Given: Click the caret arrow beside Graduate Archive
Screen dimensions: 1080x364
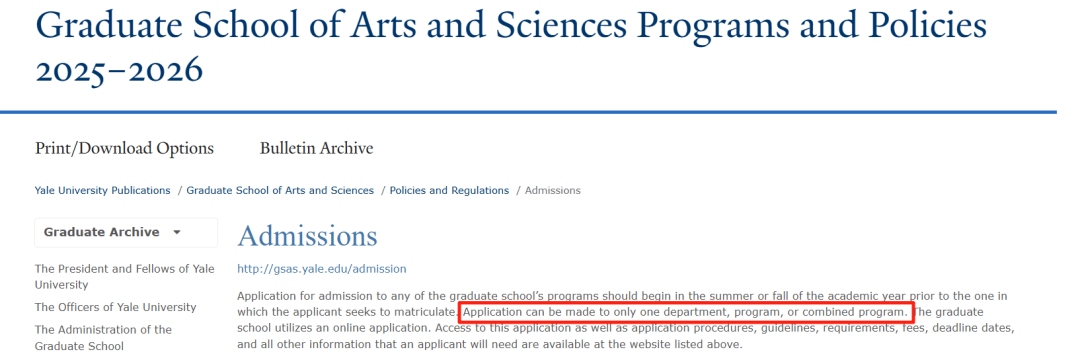Looking at the screenshot, I should pos(177,232).
